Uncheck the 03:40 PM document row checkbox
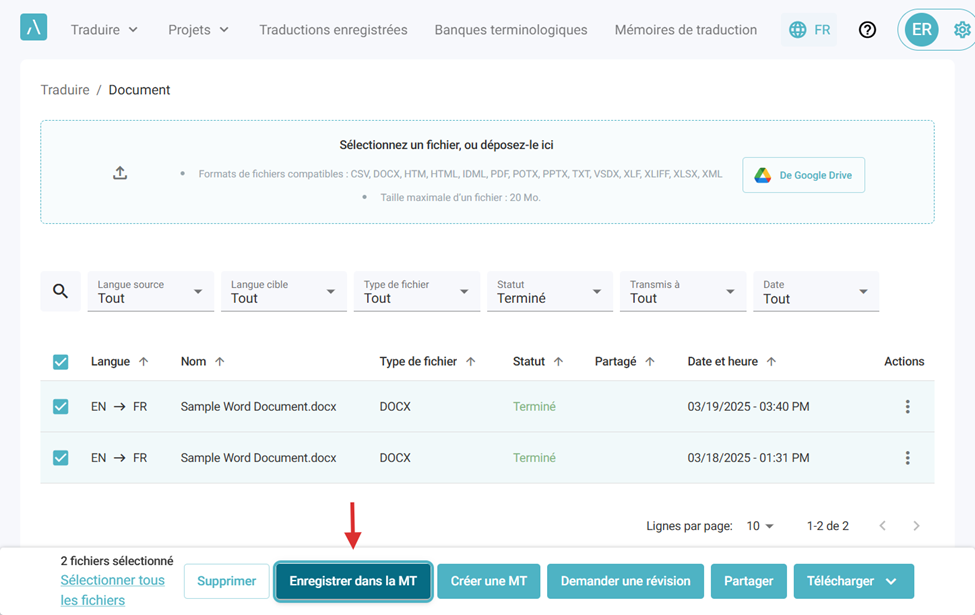 (x=60, y=407)
